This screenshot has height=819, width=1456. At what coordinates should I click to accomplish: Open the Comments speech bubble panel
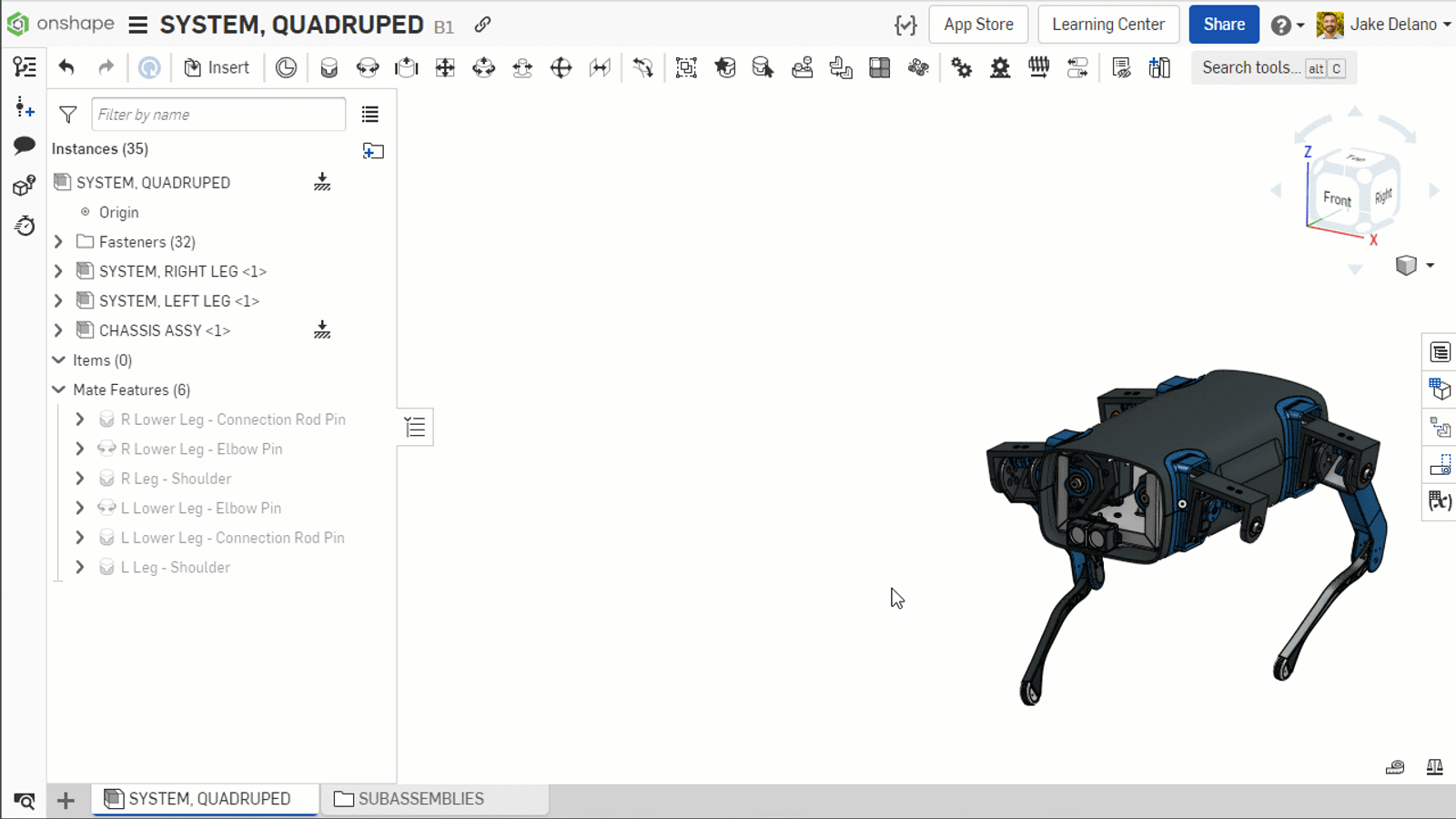[25, 146]
